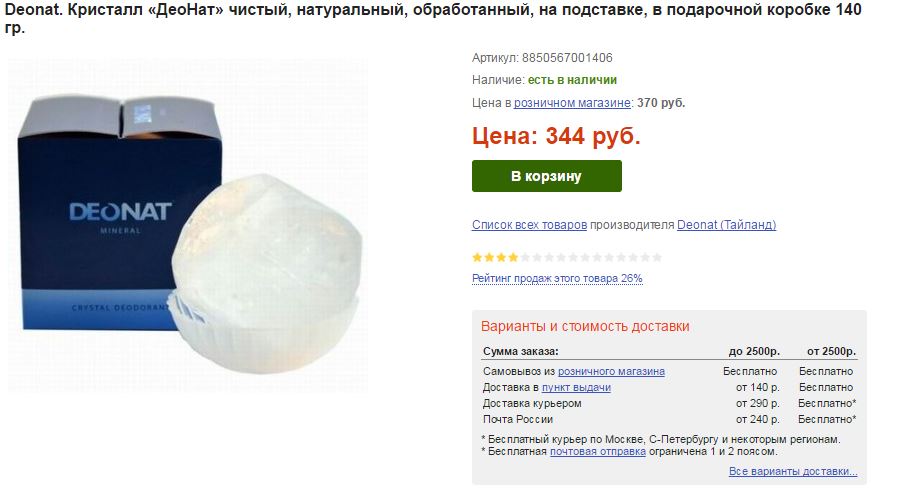914x492 pixels.
Task: Open «розничного магазина» link in delivery table
Action: tap(611, 371)
